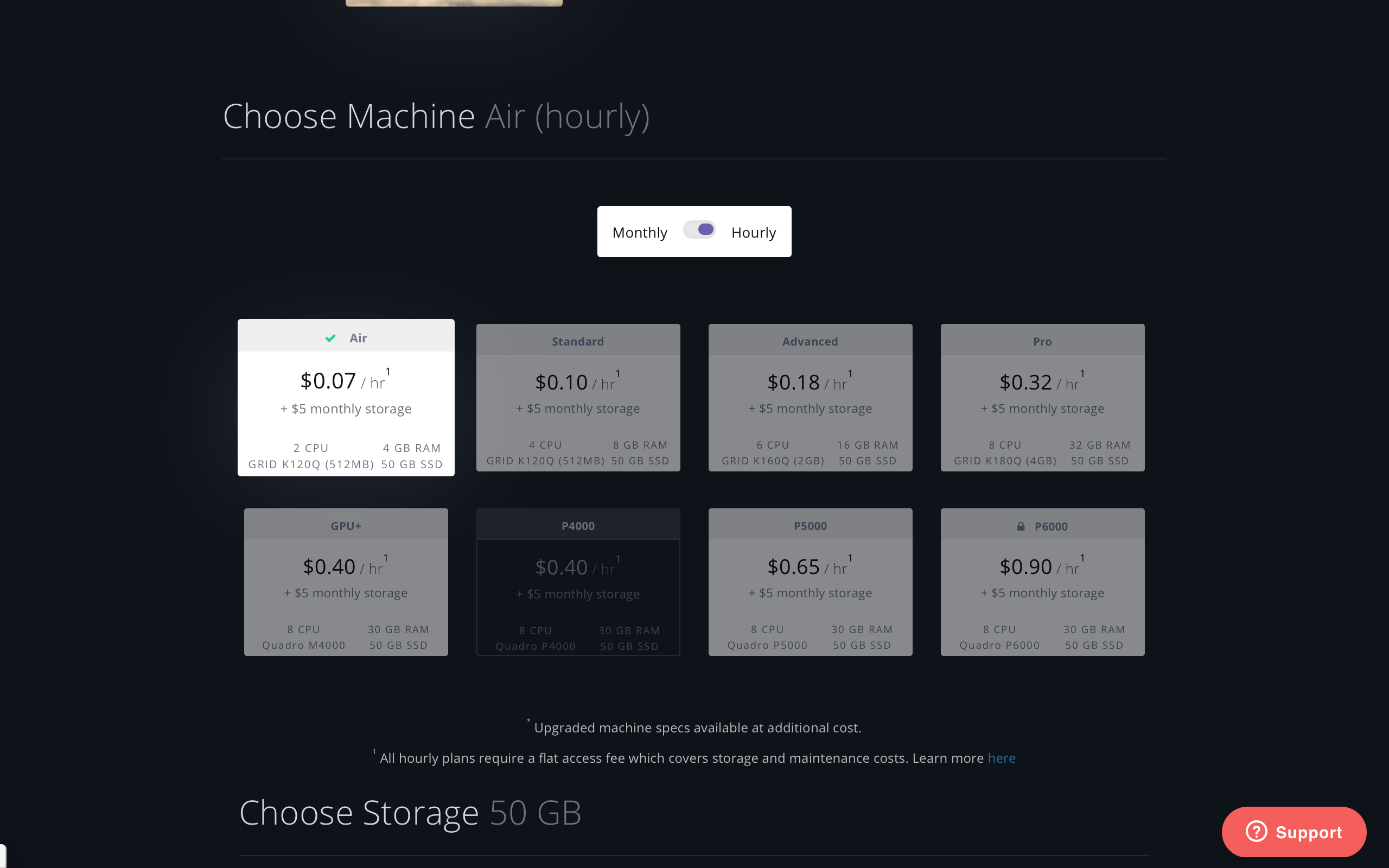Click the $0.65 / hr P5000 price

click(810, 567)
